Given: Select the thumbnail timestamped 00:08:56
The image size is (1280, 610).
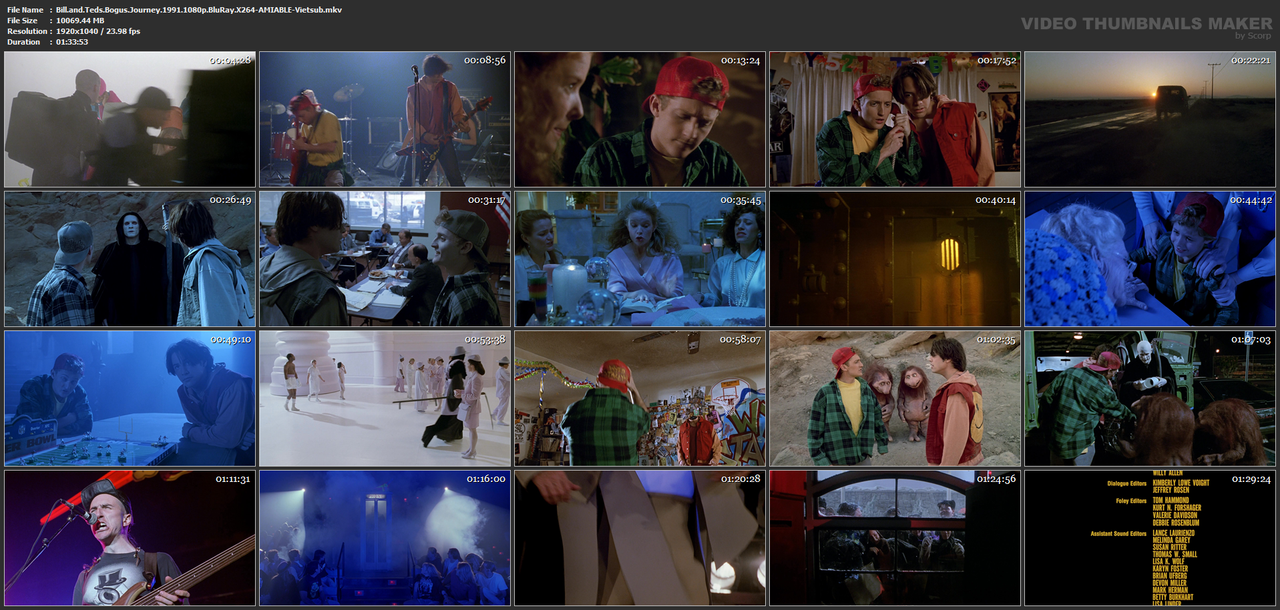Looking at the screenshot, I should click(x=384, y=119).
